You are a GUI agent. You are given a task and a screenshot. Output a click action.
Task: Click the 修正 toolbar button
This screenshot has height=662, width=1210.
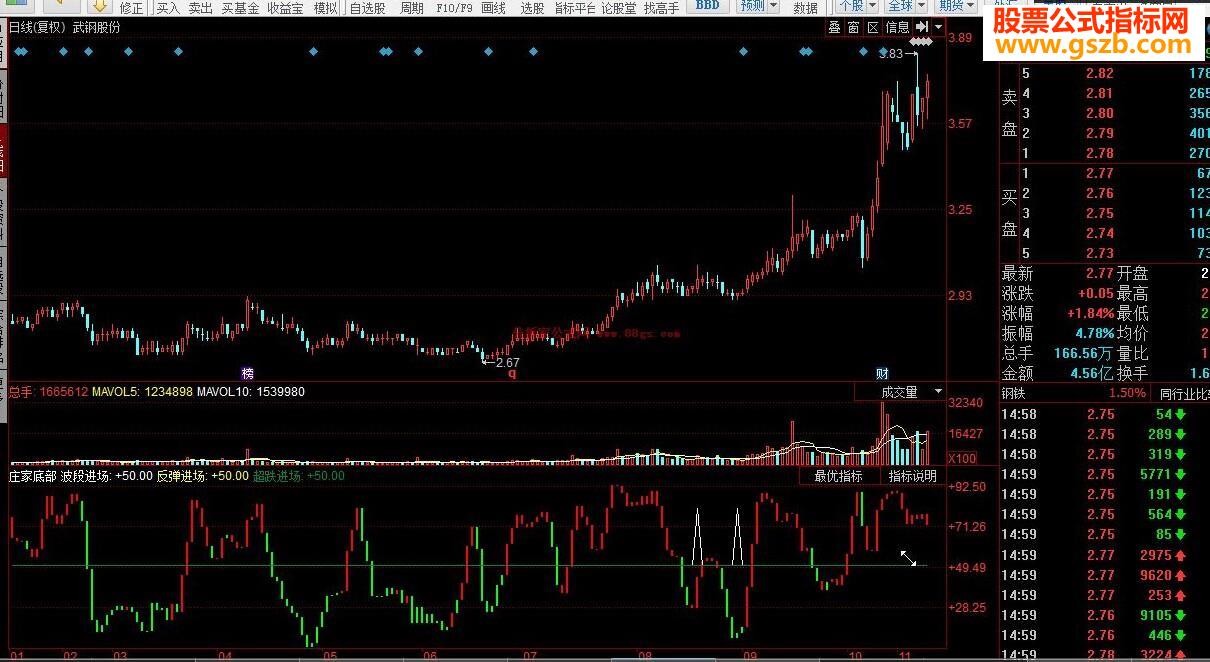[x=132, y=8]
